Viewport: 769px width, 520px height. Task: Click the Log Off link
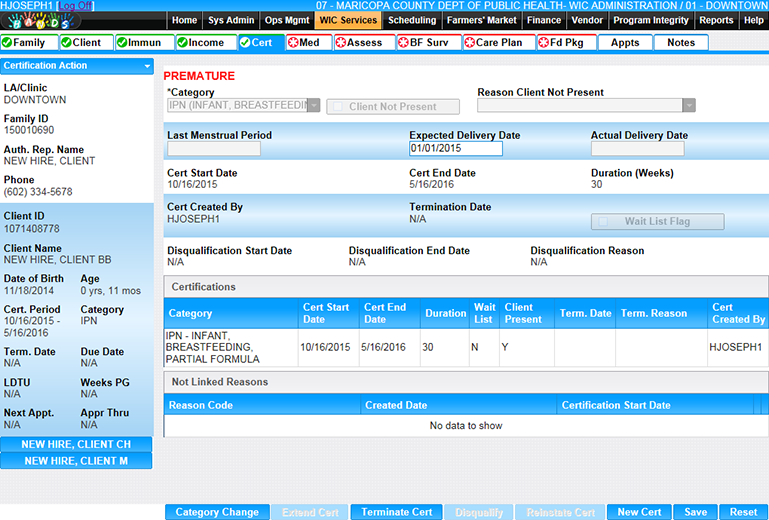tap(76, 6)
